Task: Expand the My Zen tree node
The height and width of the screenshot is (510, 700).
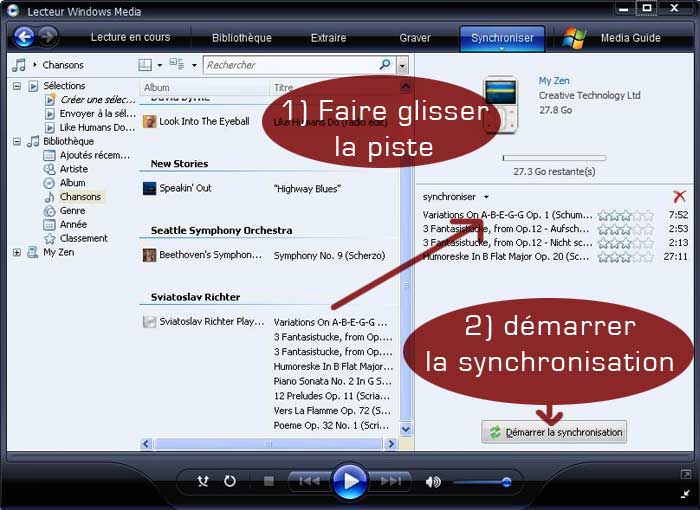Action: click(17, 253)
